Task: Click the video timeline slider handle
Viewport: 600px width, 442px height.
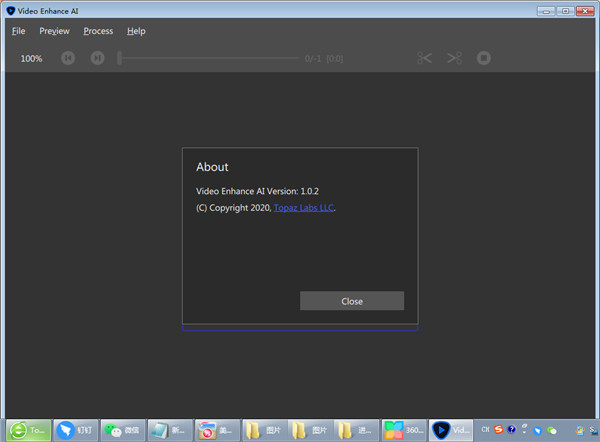Action: [x=119, y=58]
